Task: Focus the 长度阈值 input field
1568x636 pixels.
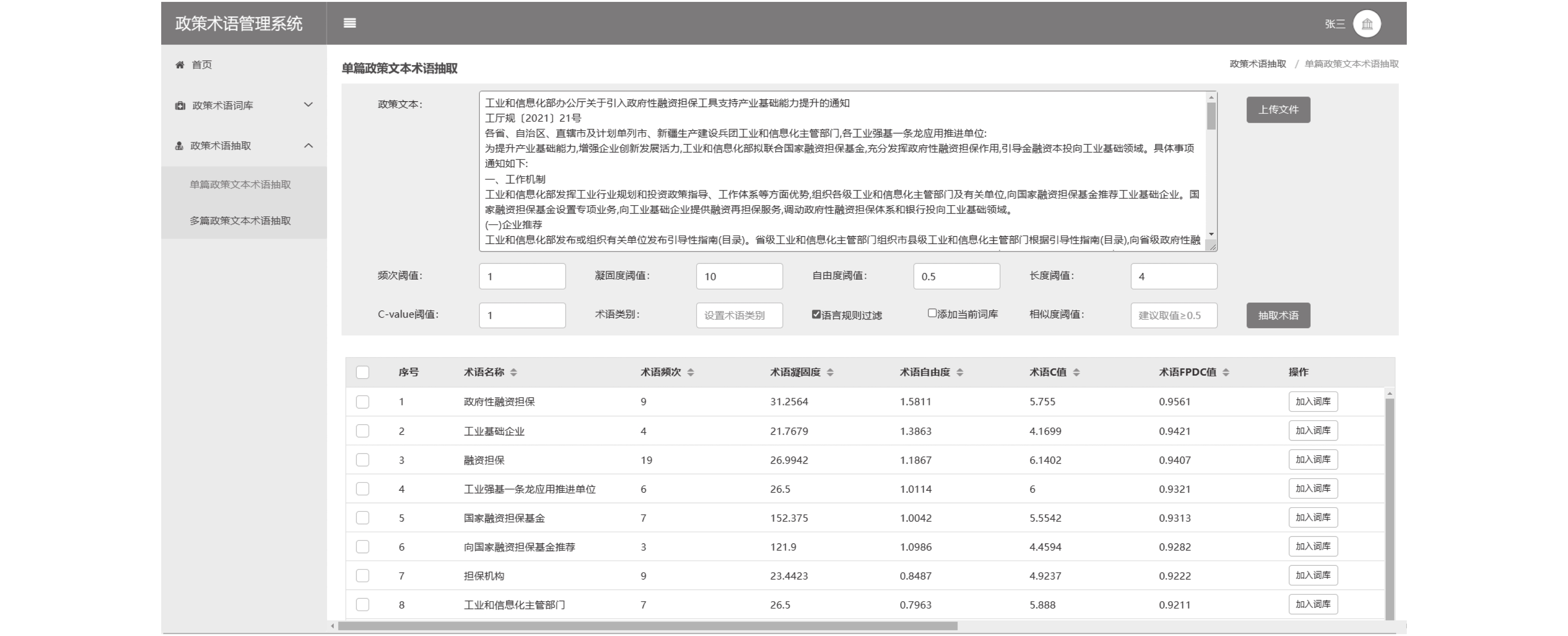Action: click(x=1174, y=276)
